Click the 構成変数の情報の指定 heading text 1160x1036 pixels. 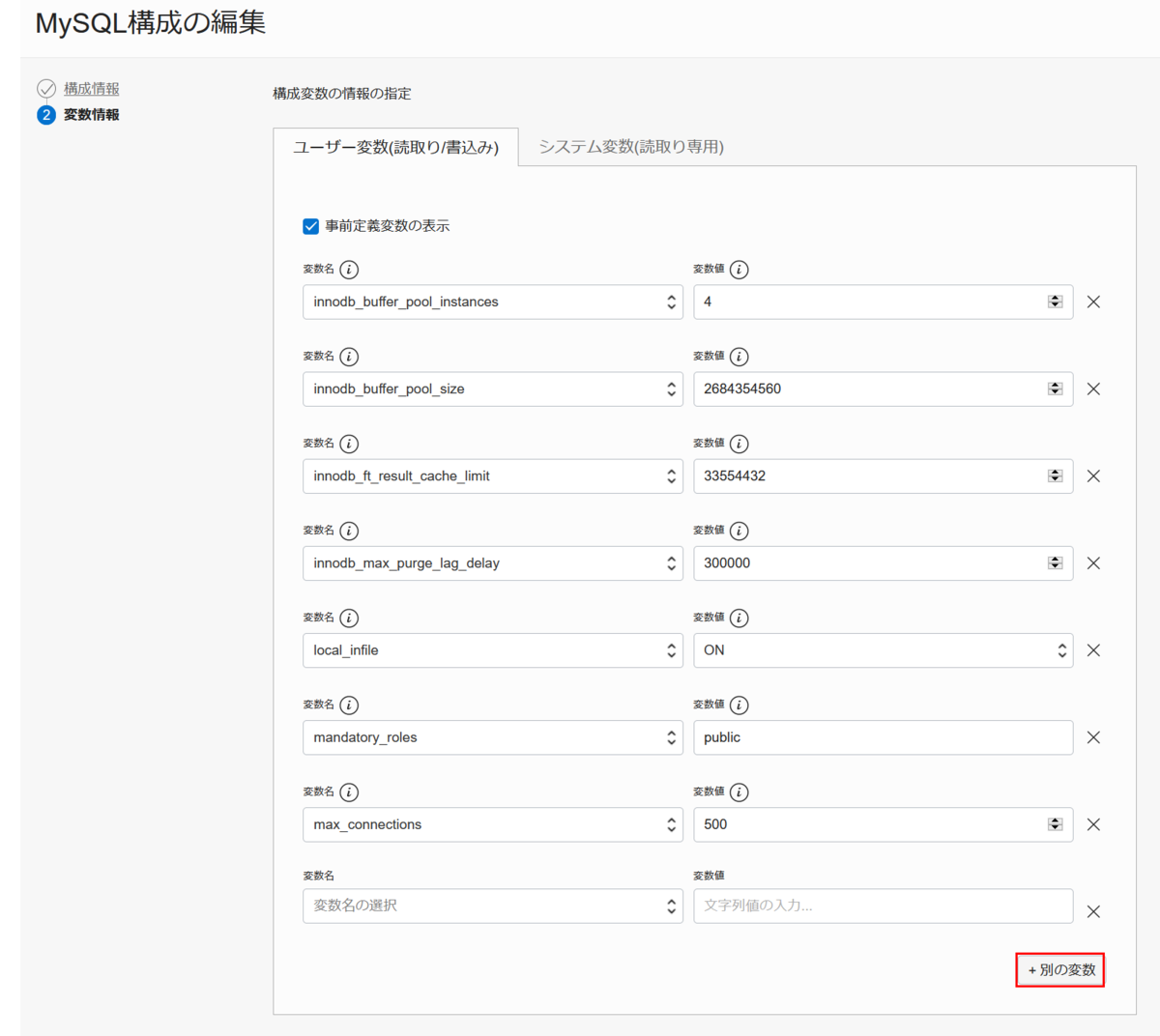(342, 94)
